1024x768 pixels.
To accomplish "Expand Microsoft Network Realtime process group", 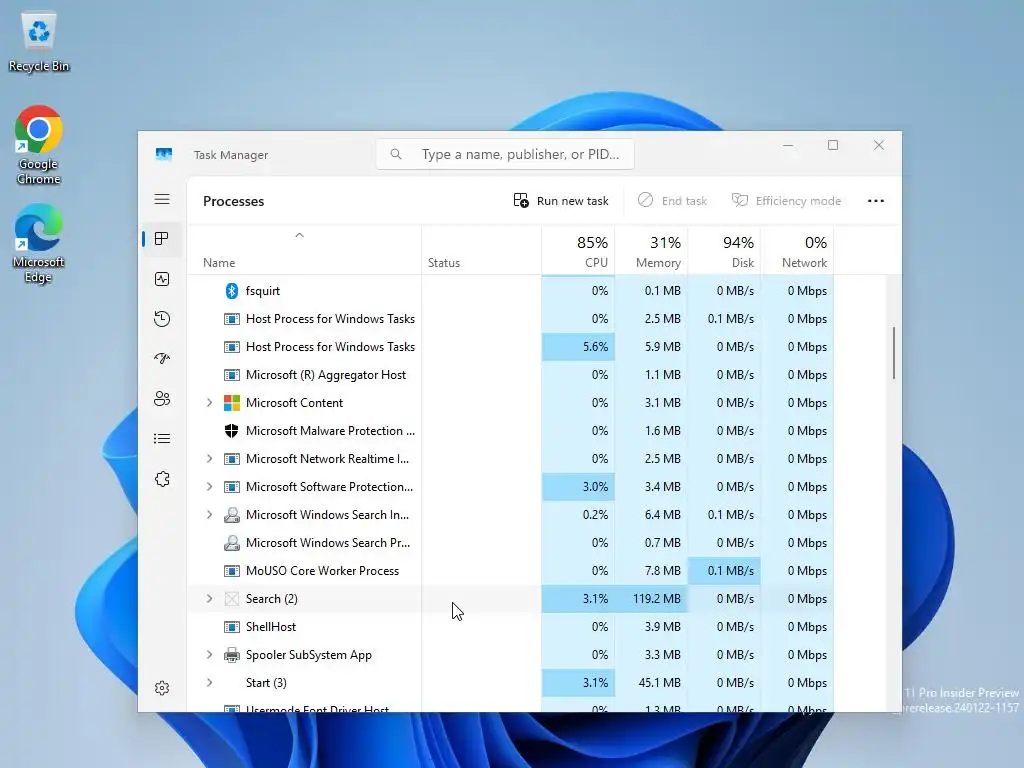I will pyautogui.click(x=209, y=459).
